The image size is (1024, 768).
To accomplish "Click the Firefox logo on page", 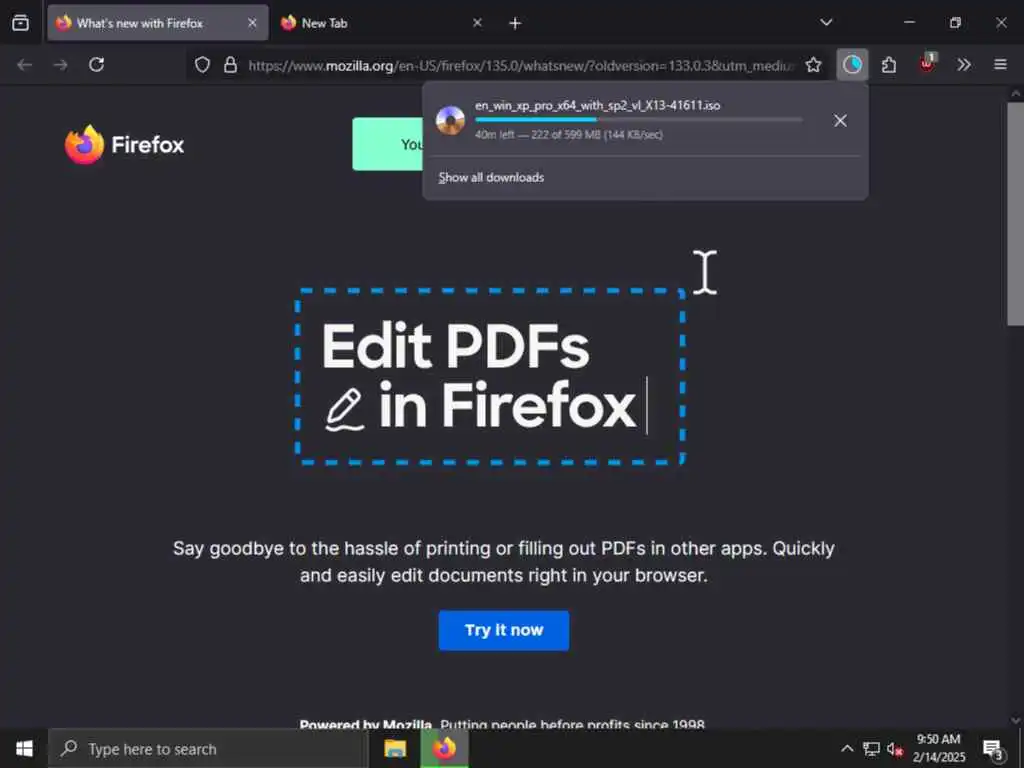I will pyautogui.click(x=124, y=144).
